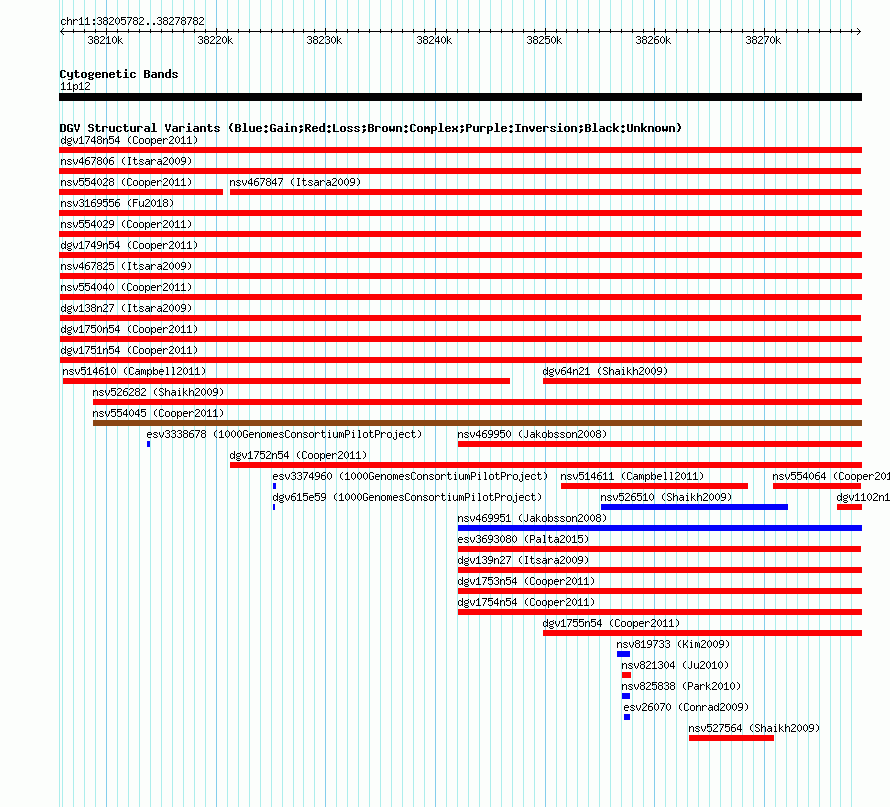Viewport: 890px width, 807px height.
Task: Click the nsv514610 (Campbell2011) label
Action: coord(134,371)
